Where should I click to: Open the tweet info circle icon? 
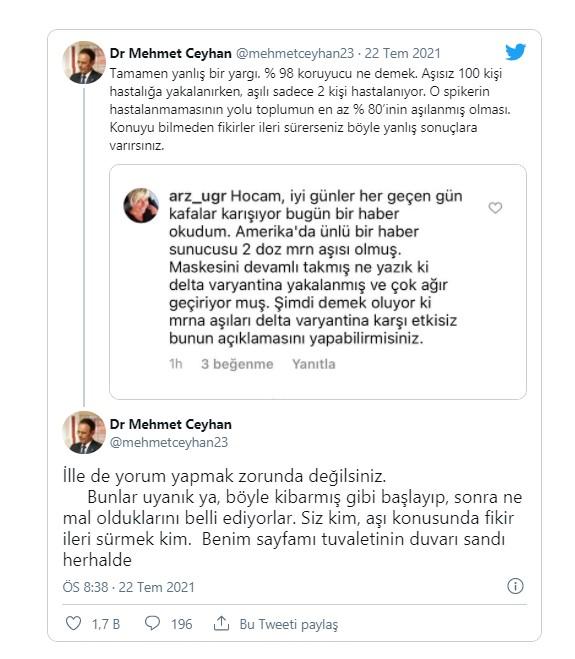515,586
